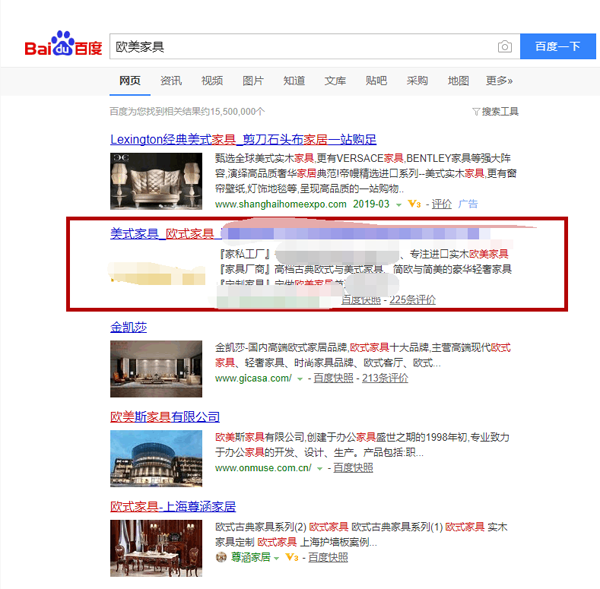Open the 金凯莎 result title

coord(129,327)
